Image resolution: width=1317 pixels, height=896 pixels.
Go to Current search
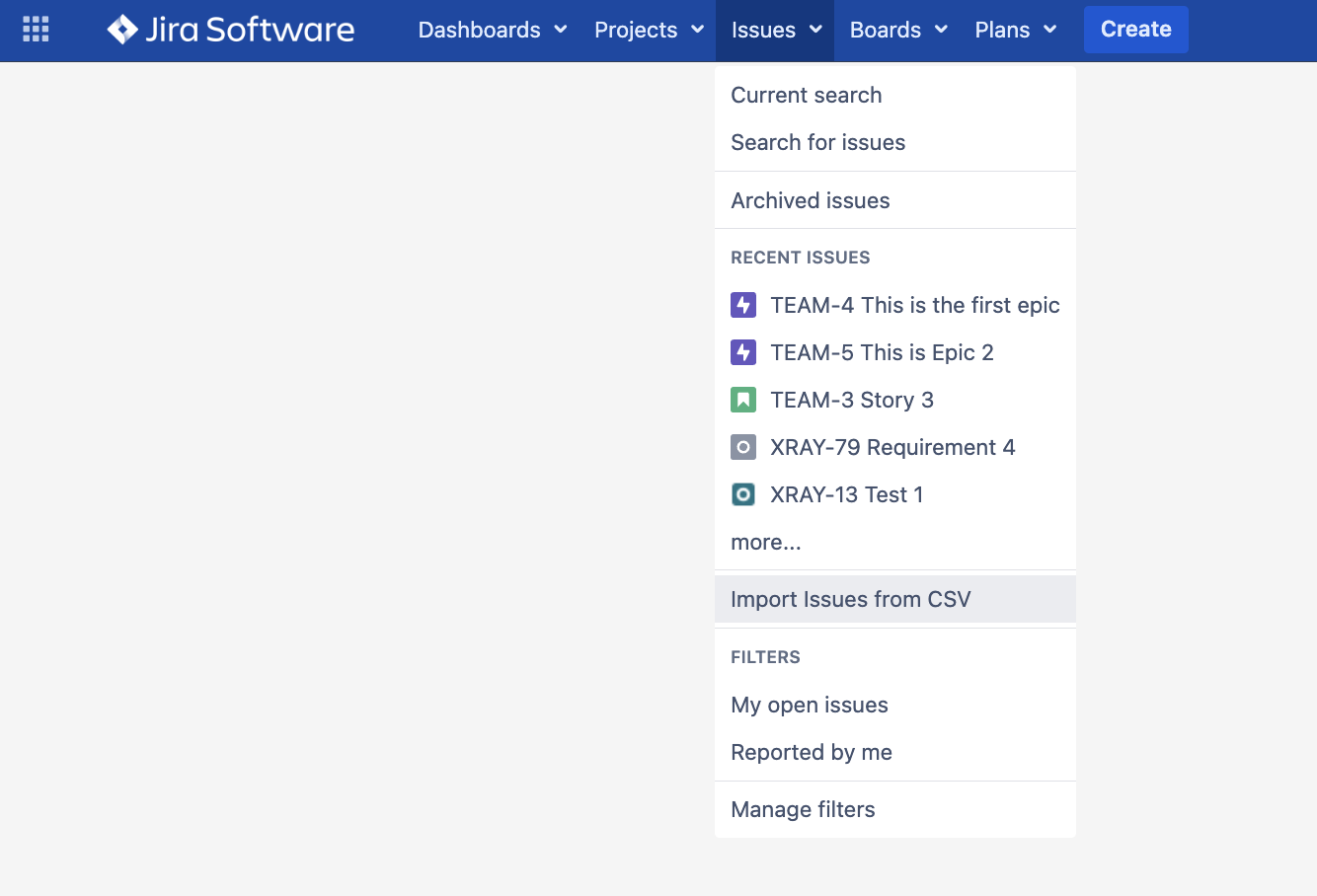[806, 95]
